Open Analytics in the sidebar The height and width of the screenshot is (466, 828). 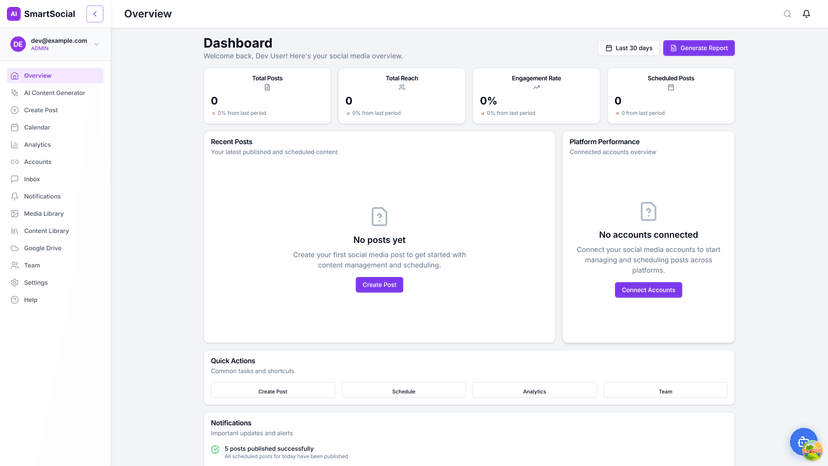pyautogui.click(x=55, y=145)
